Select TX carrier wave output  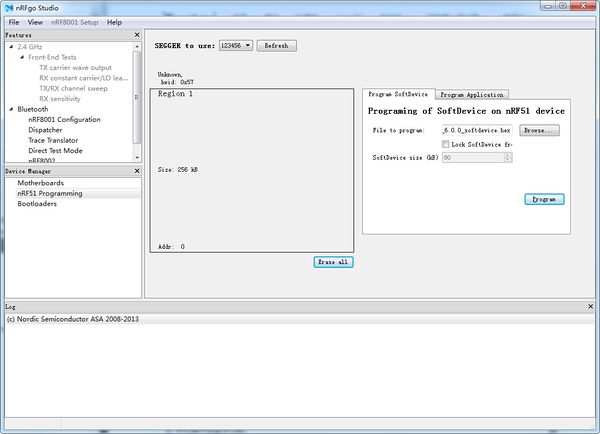point(75,67)
